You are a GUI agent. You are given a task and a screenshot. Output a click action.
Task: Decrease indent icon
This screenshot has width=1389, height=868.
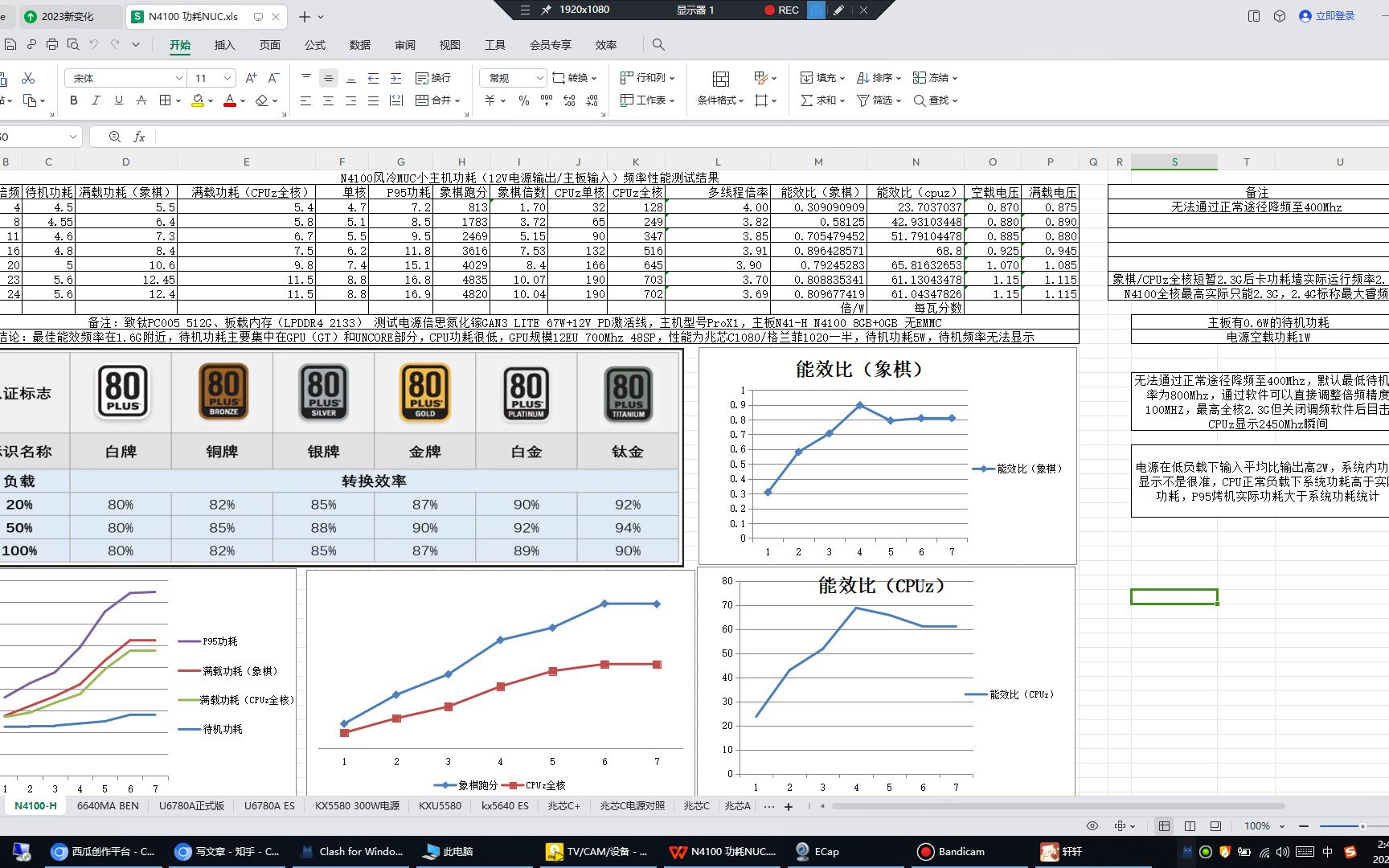[373, 78]
